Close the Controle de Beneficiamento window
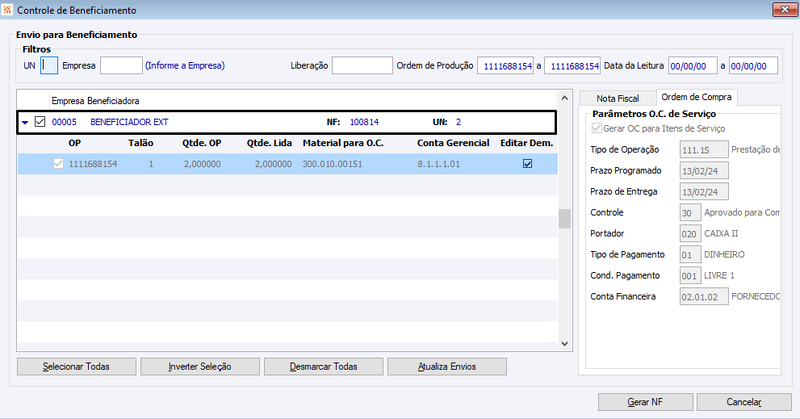Screen dimensions: 800x419 pyautogui.click(x=785, y=9)
